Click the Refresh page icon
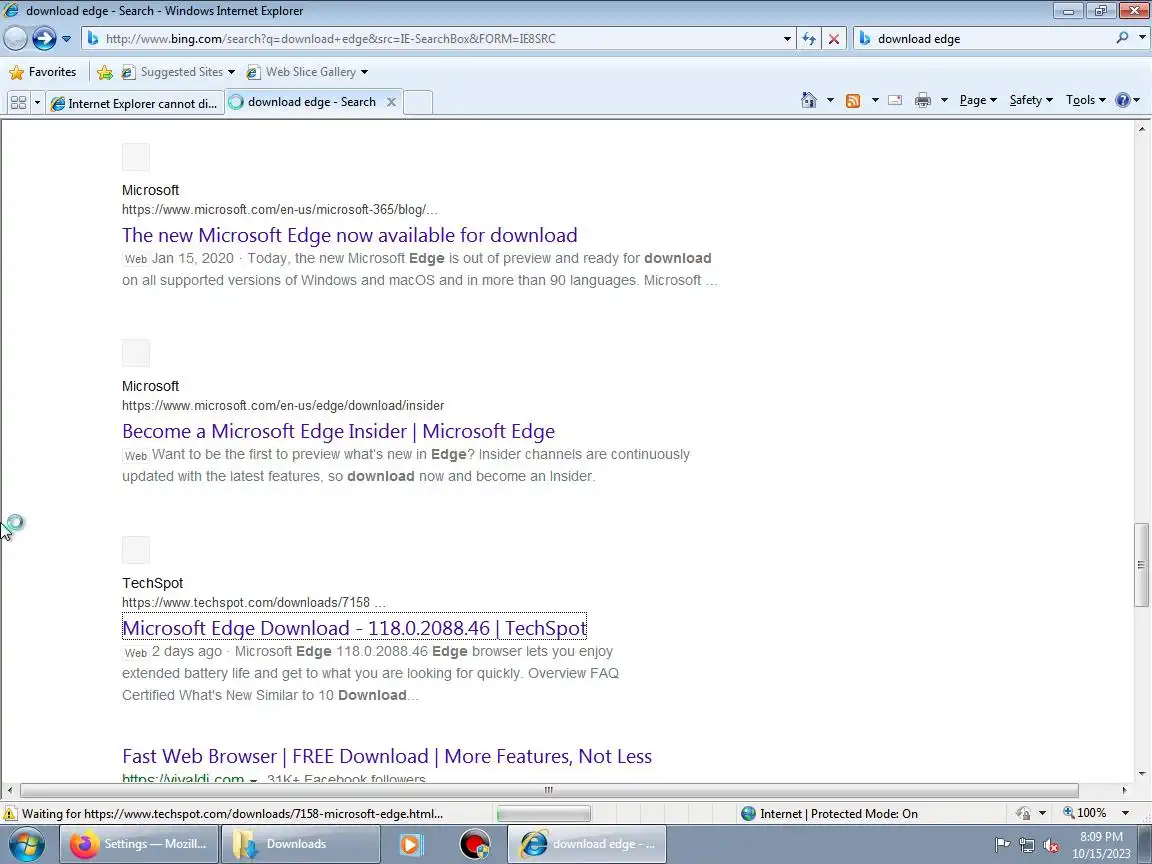Screen dimensions: 1152x864 pos(809,38)
